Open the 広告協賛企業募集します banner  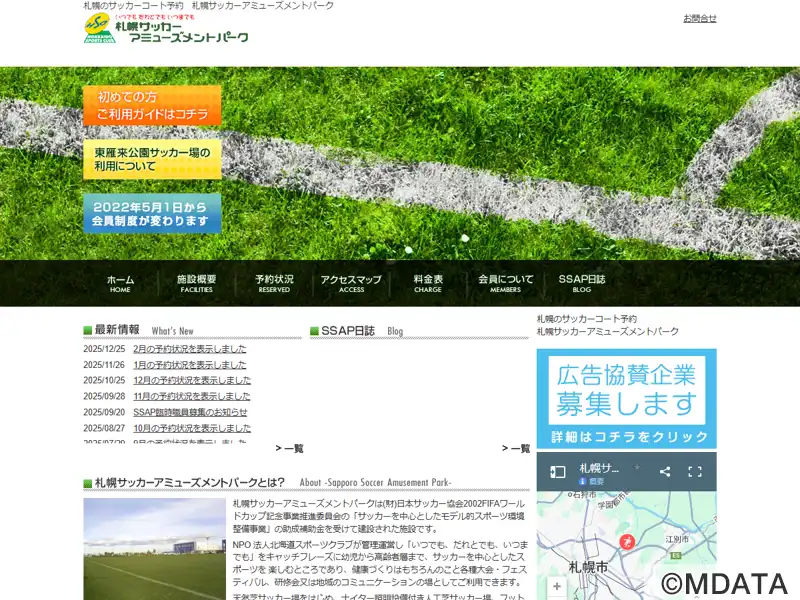(x=626, y=398)
